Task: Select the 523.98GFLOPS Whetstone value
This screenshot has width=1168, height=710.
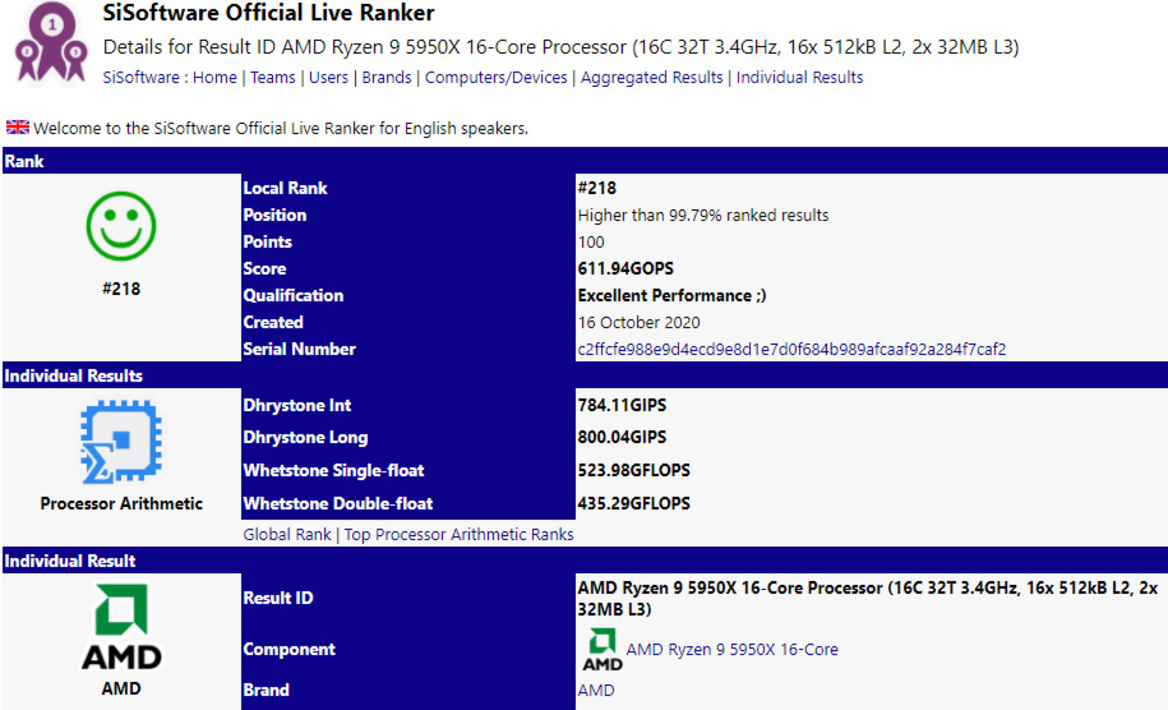Action: [x=634, y=471]
